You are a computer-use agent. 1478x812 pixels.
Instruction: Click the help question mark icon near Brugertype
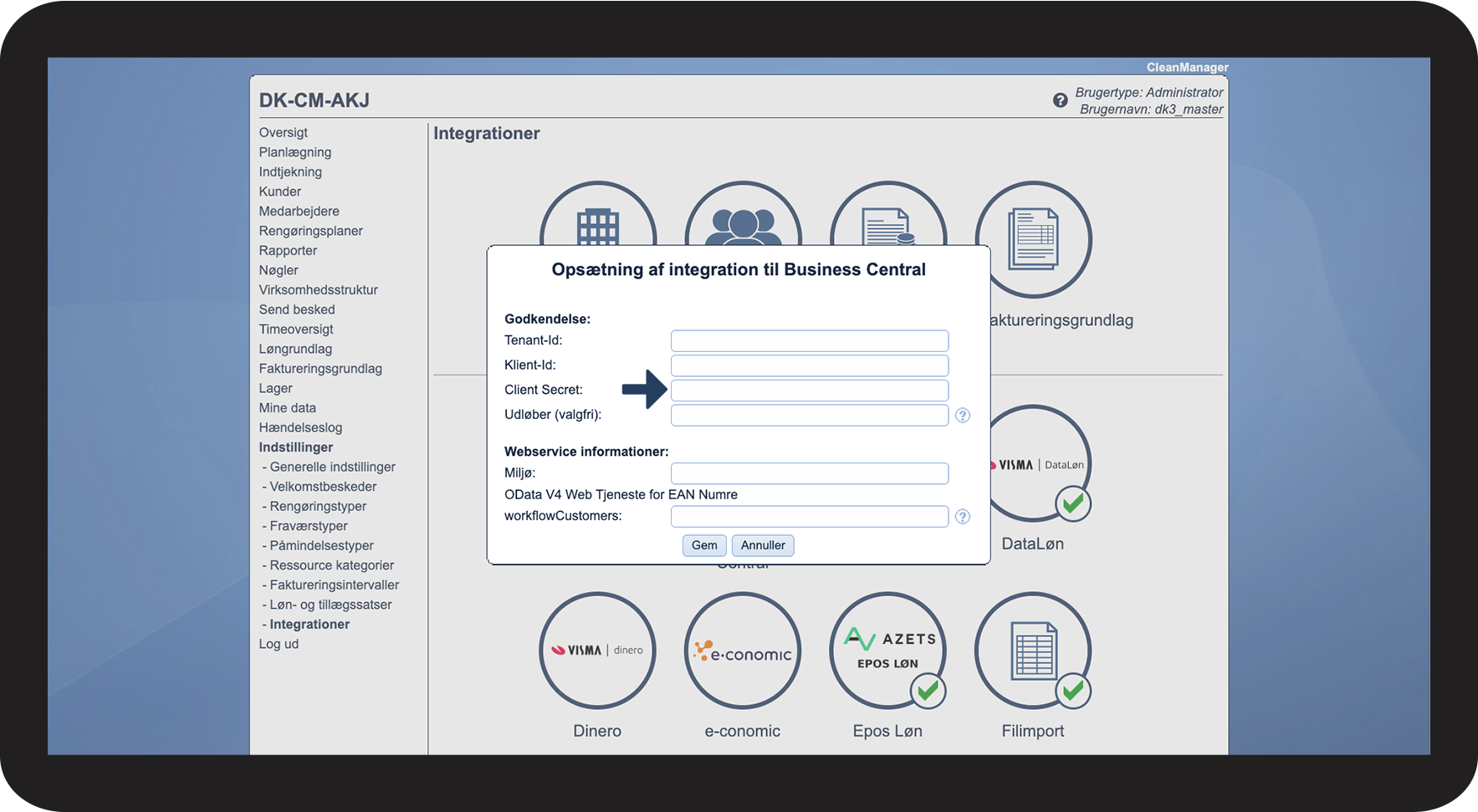pos(1060,100)
